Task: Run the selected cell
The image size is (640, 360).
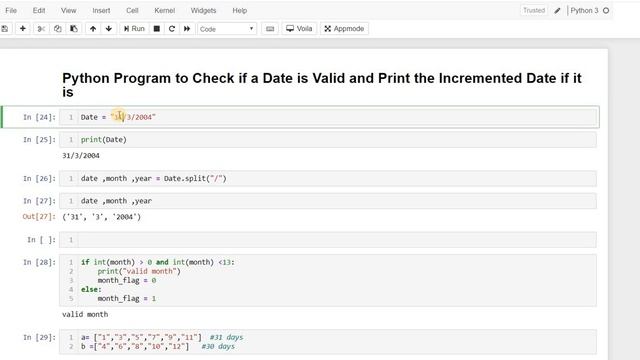Action: point(134,29)
